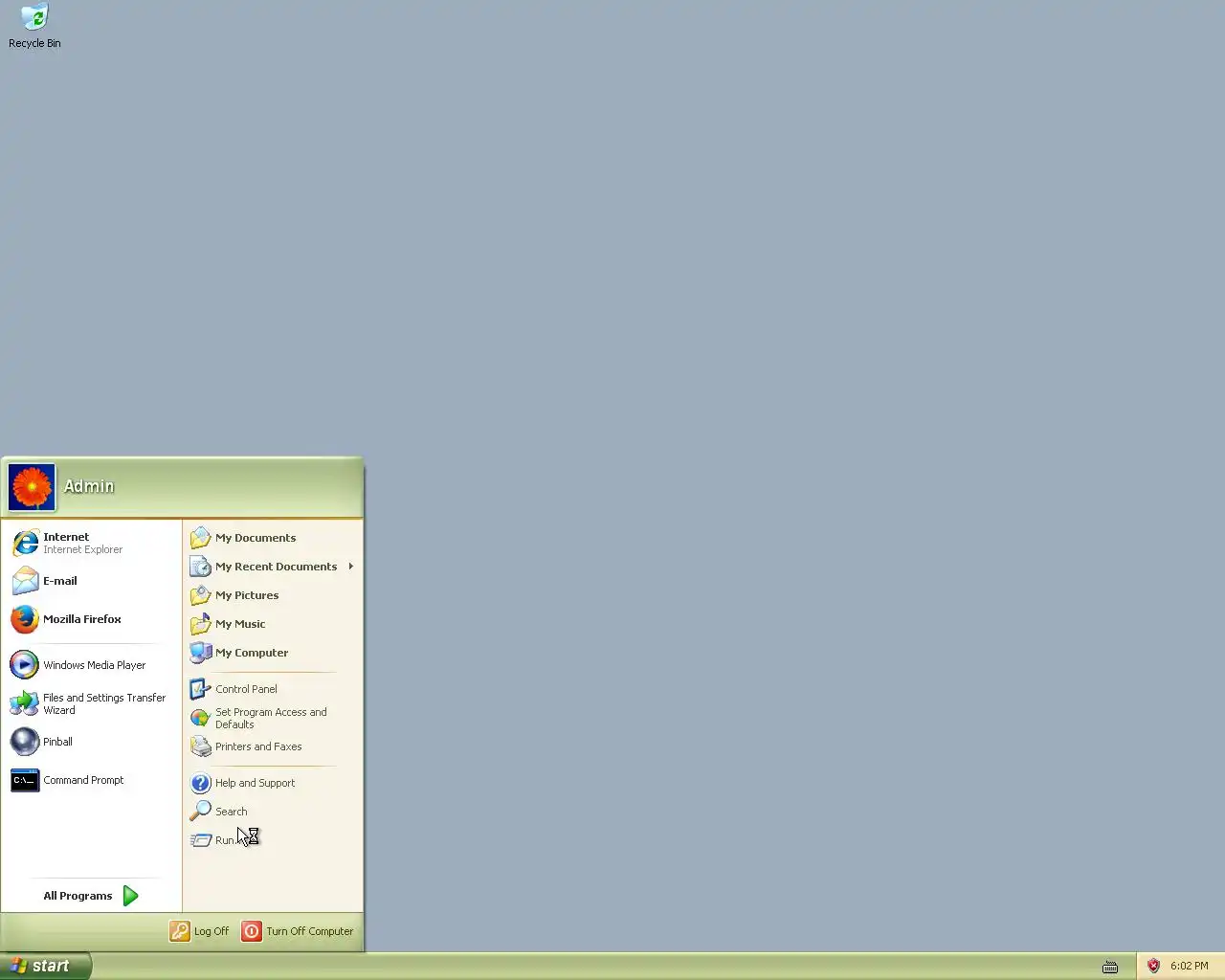The height and width of the screenshot is (980, 1225).
Task: Launch Mozilla Firefox
Action: (x=91, y=619)
